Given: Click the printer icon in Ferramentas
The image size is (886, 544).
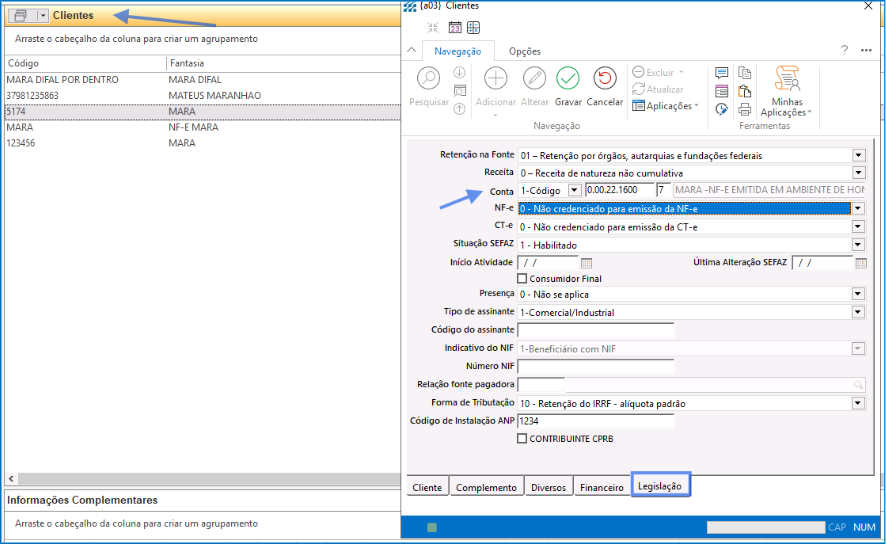Looking at the screenshot, I should (744, 109).
